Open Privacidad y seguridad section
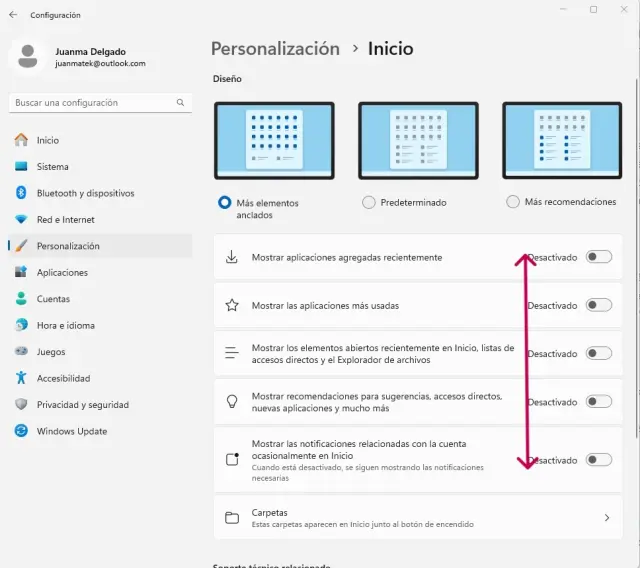This screenshot has width=640, height=568. tap(82, 405)
